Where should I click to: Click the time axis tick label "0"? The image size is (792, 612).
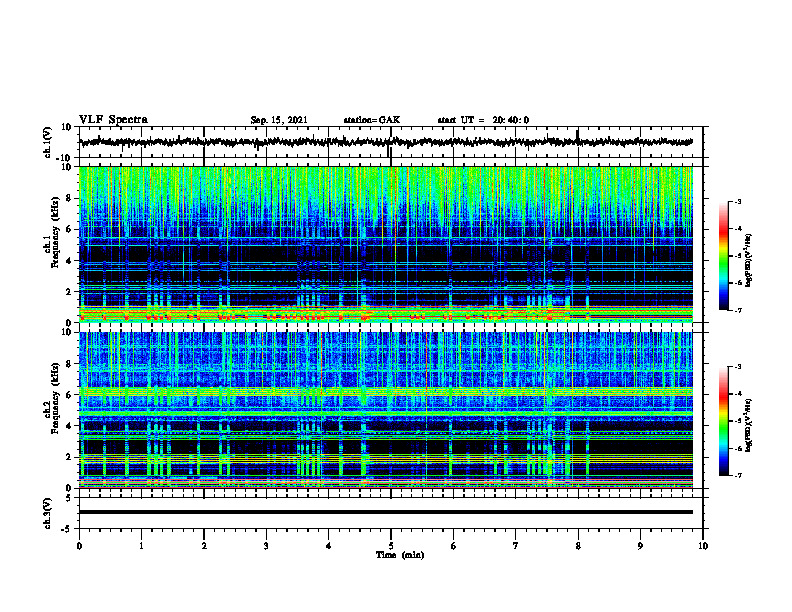[x=79, y=546]
